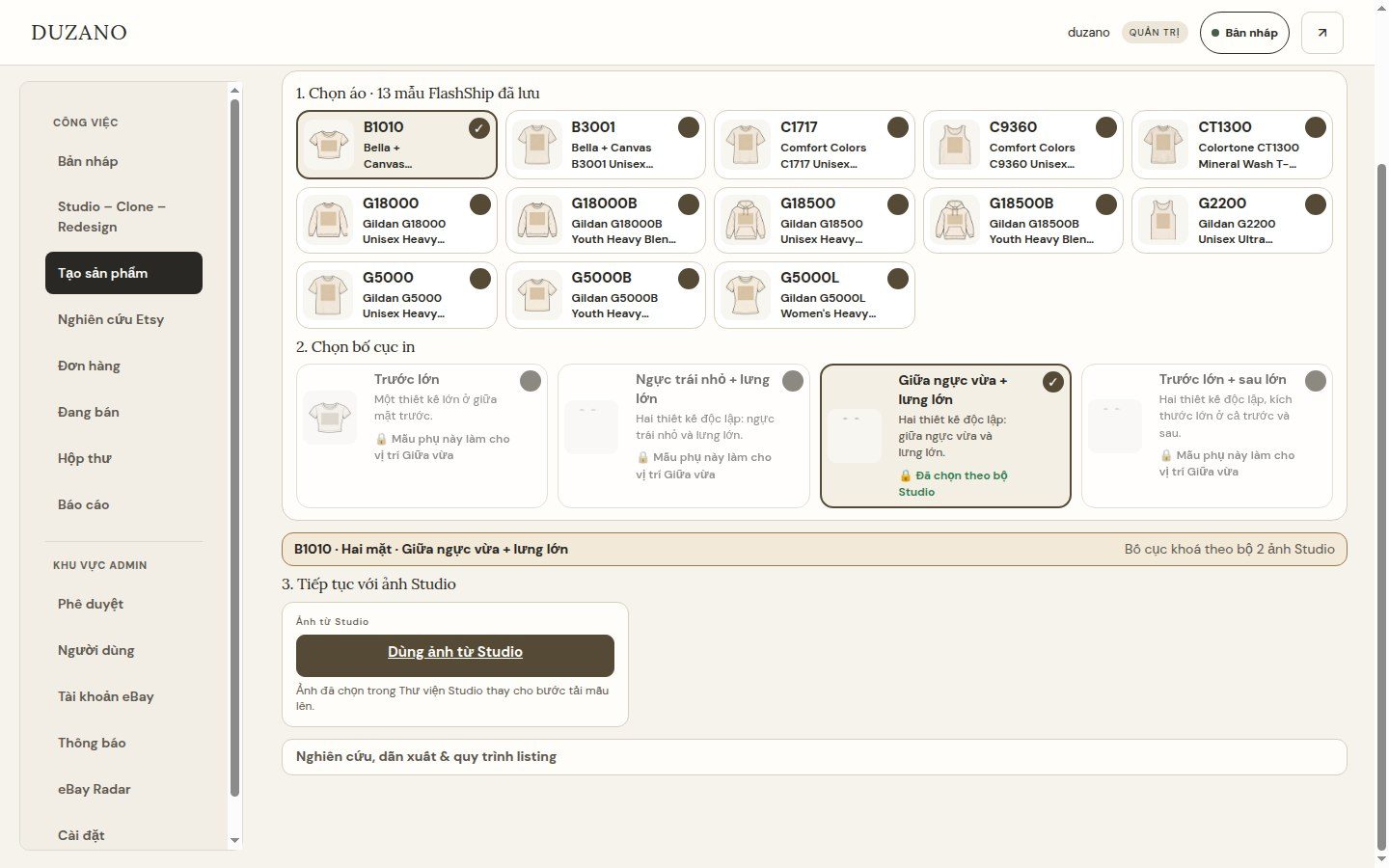Click the lock icon under Ngực trái nhỏ
Viewport: 1389px width, 868px height.
coord(642,457)
